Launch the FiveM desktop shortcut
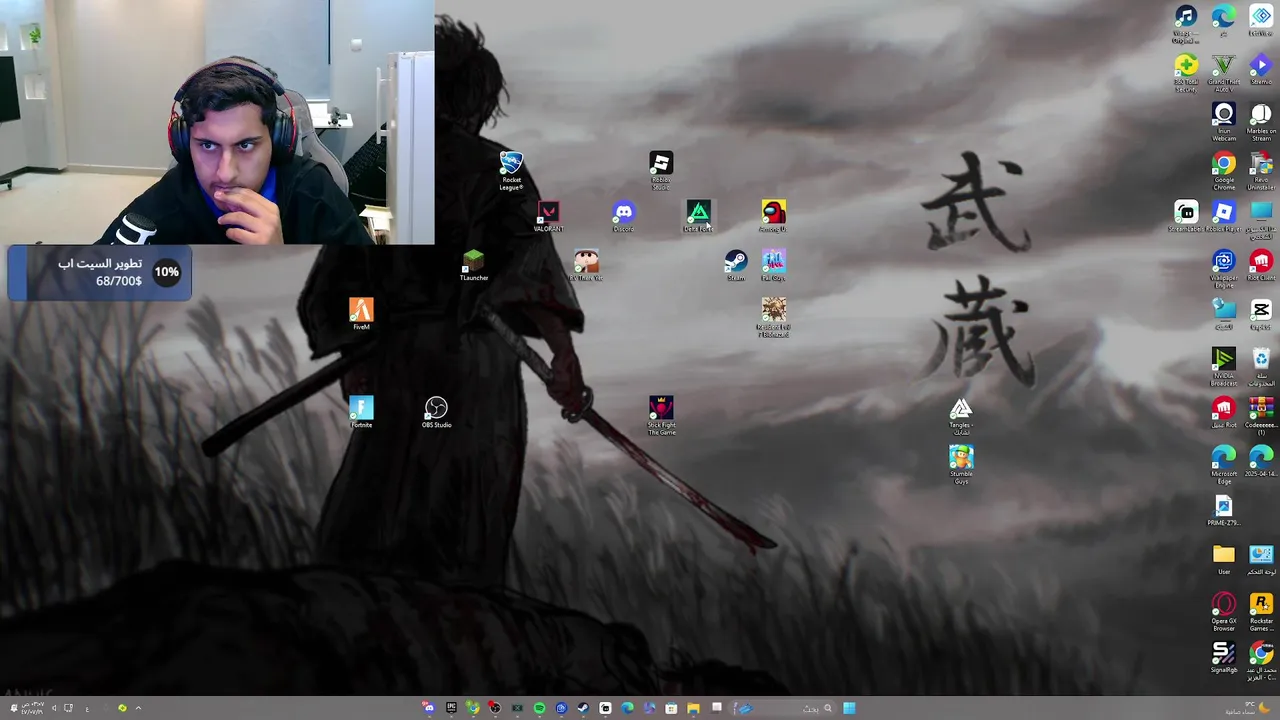 pos(361,314)
